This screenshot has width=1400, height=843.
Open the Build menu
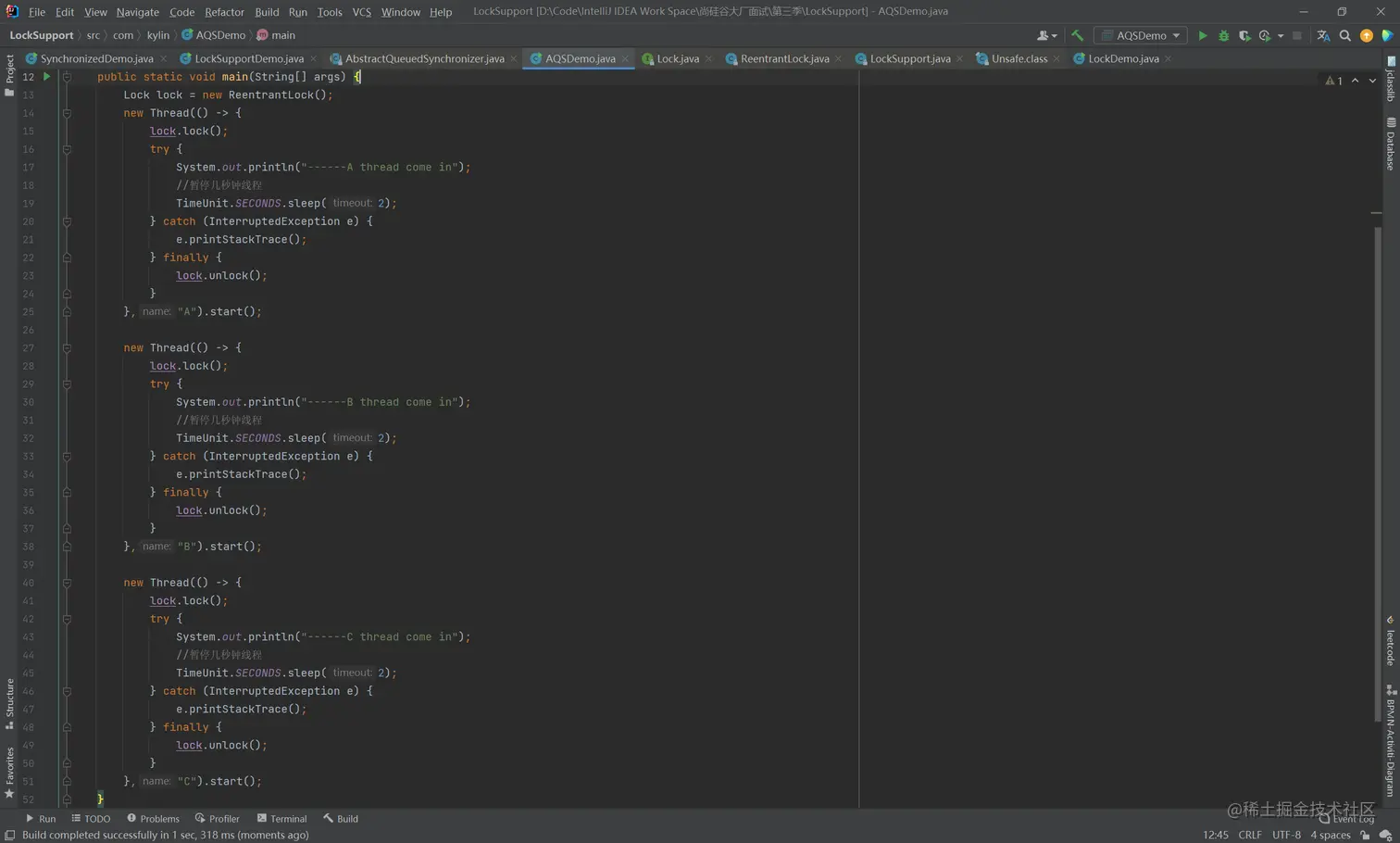(267, 12)
